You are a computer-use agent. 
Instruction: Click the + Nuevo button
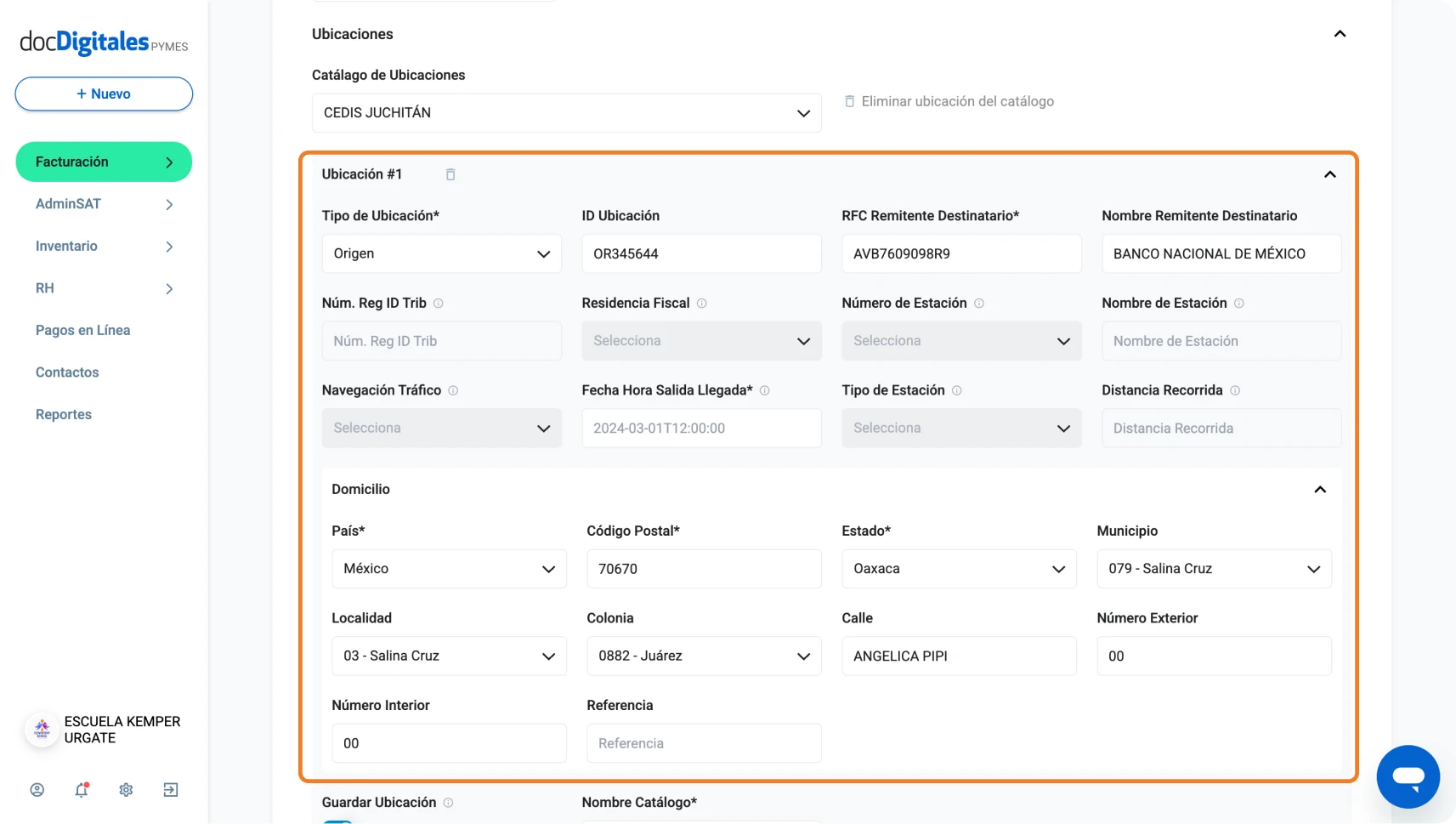(x=104, y=94)
